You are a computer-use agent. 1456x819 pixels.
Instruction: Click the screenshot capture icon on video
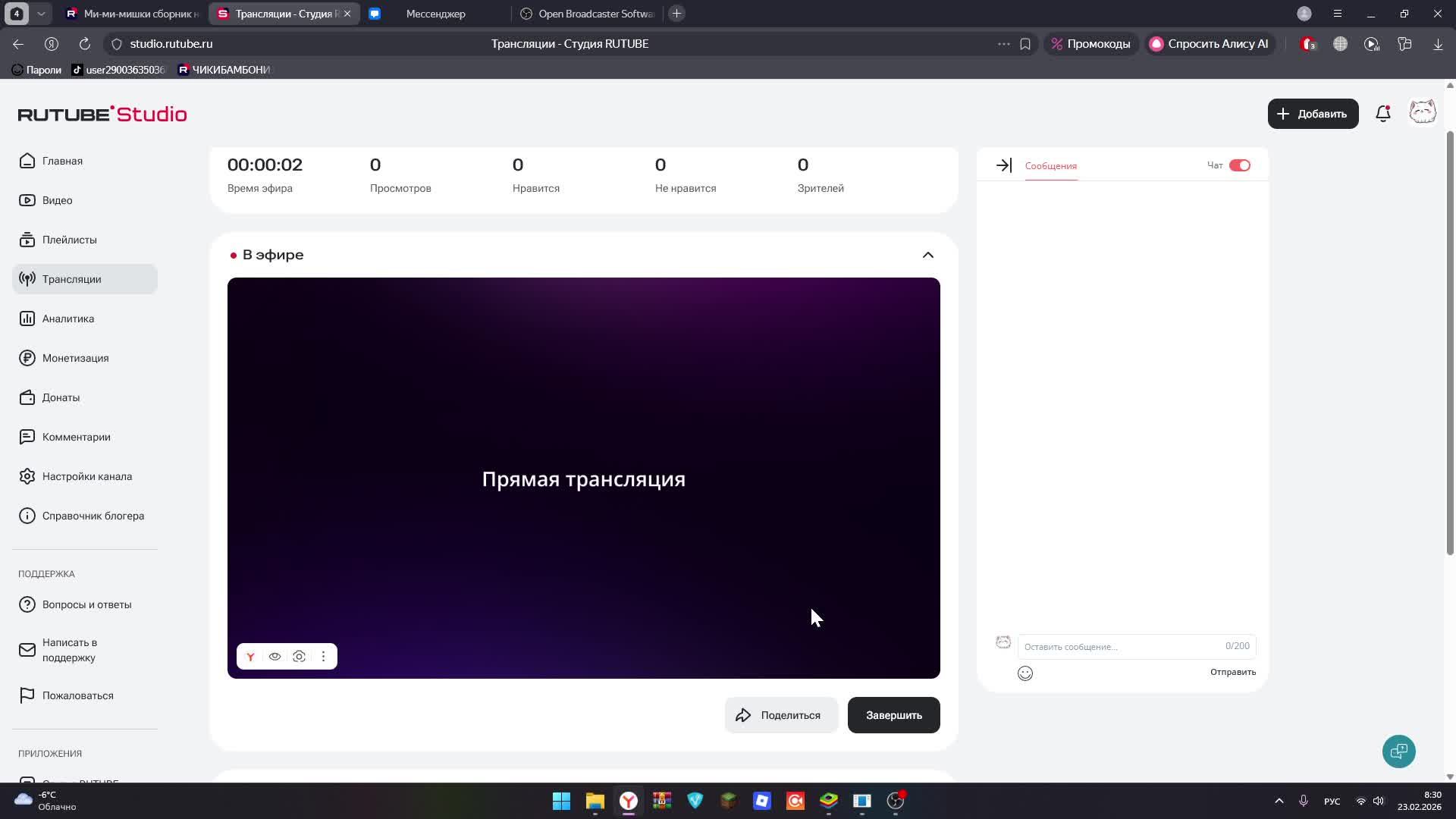coord(299,657)
